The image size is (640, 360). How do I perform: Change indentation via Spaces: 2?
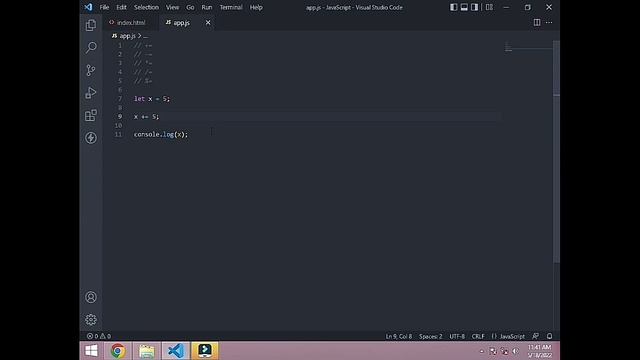pyautogui.click(x=431, y=336)
